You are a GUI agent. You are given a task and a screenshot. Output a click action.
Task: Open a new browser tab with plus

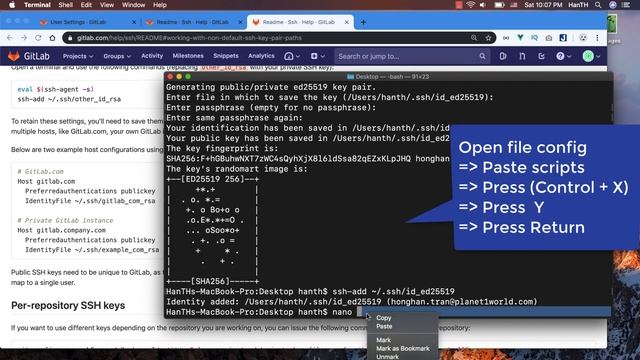363,22
